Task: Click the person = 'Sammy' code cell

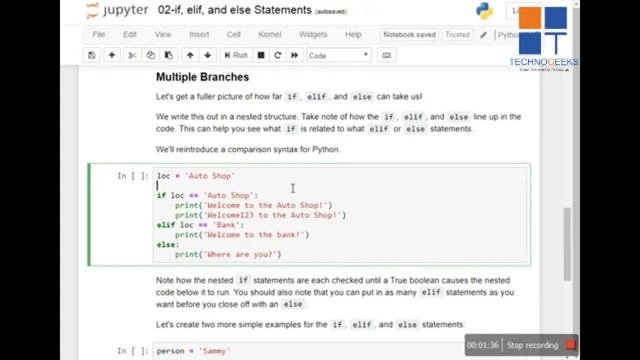Action: coord(309,351)
